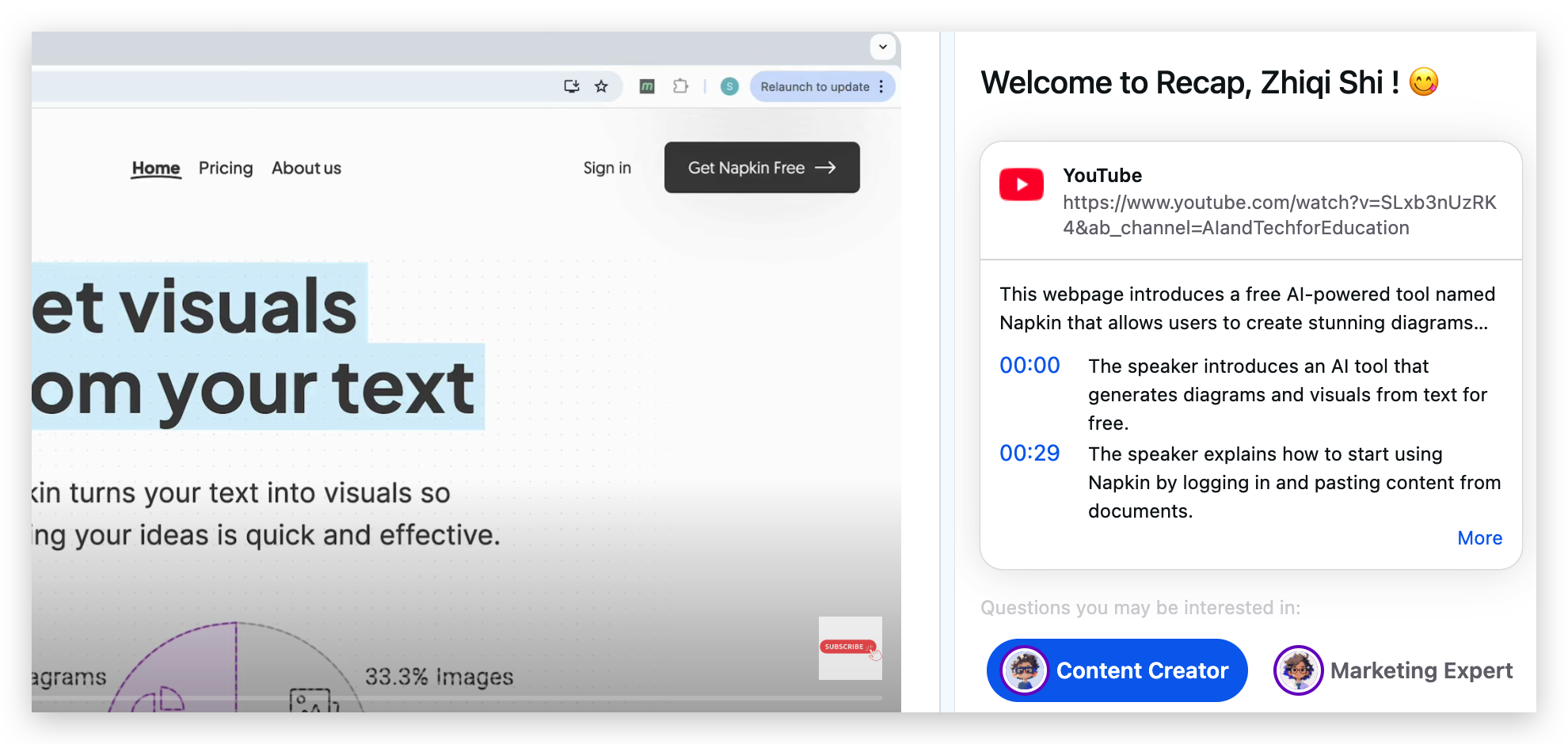Open the Extensions puzzle piece icon
The height and width of the screenshot is (744, 1568).
680,86
